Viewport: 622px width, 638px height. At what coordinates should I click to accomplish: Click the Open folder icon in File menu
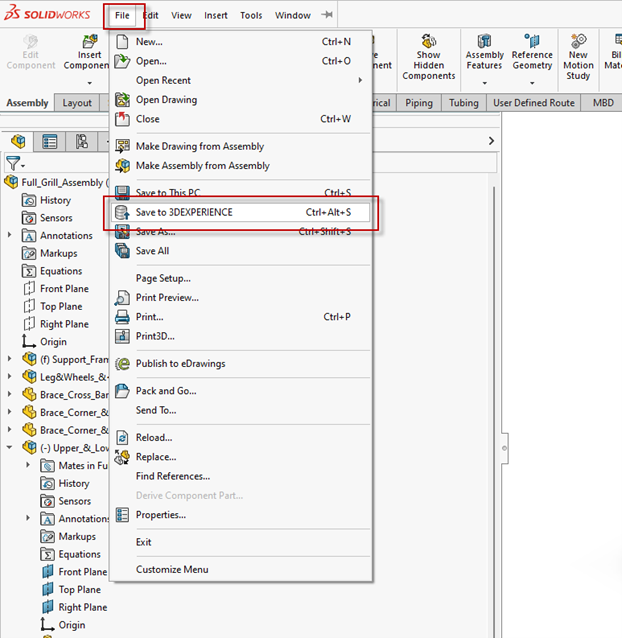tap(122, 61)
